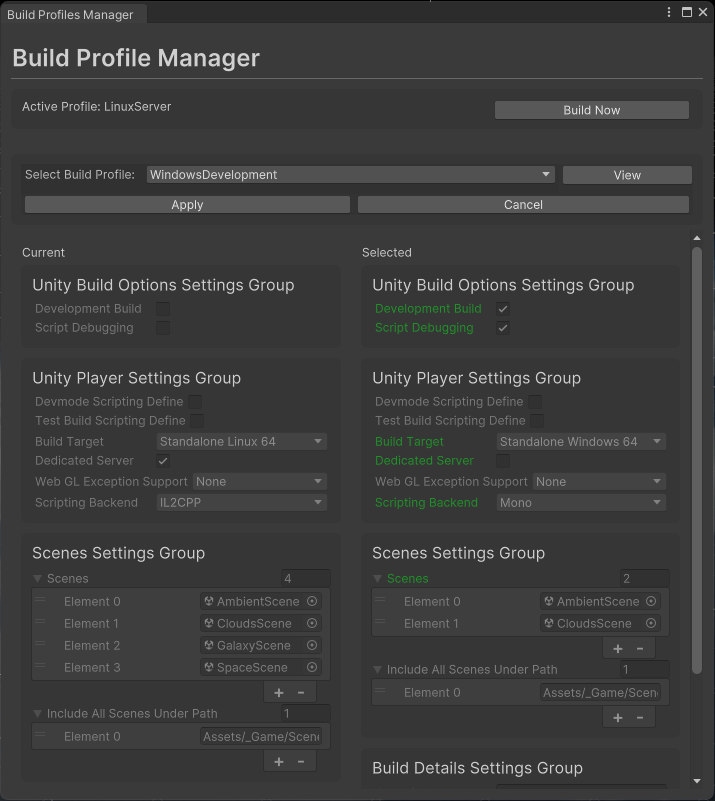Uncheck Selected Script Debugging checkbox
715x801 pixels.
pos(503,328)
